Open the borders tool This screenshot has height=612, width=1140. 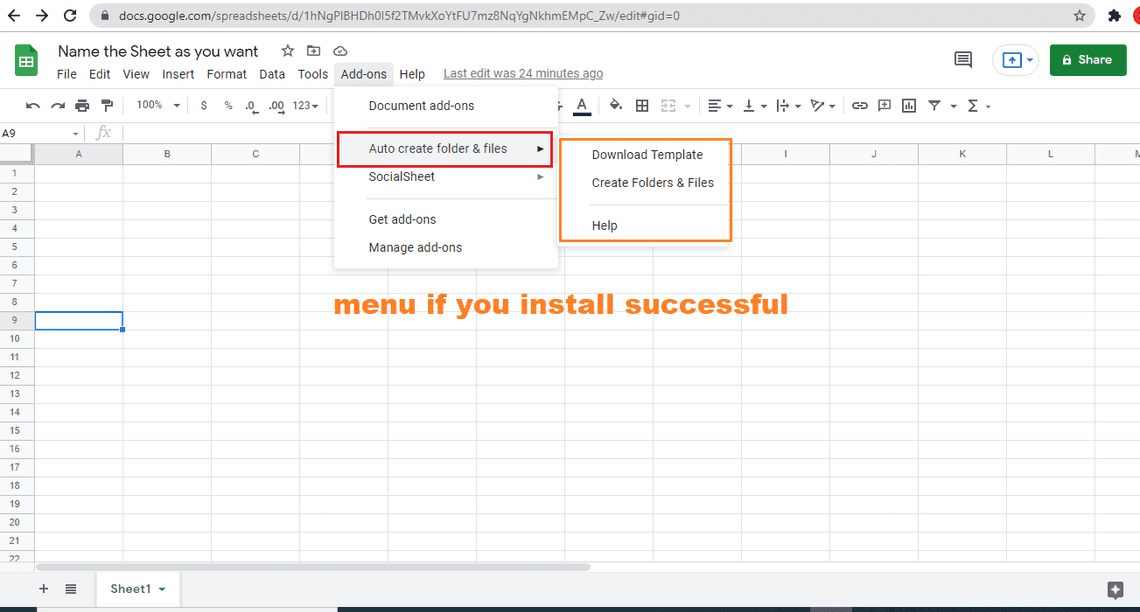642,106
